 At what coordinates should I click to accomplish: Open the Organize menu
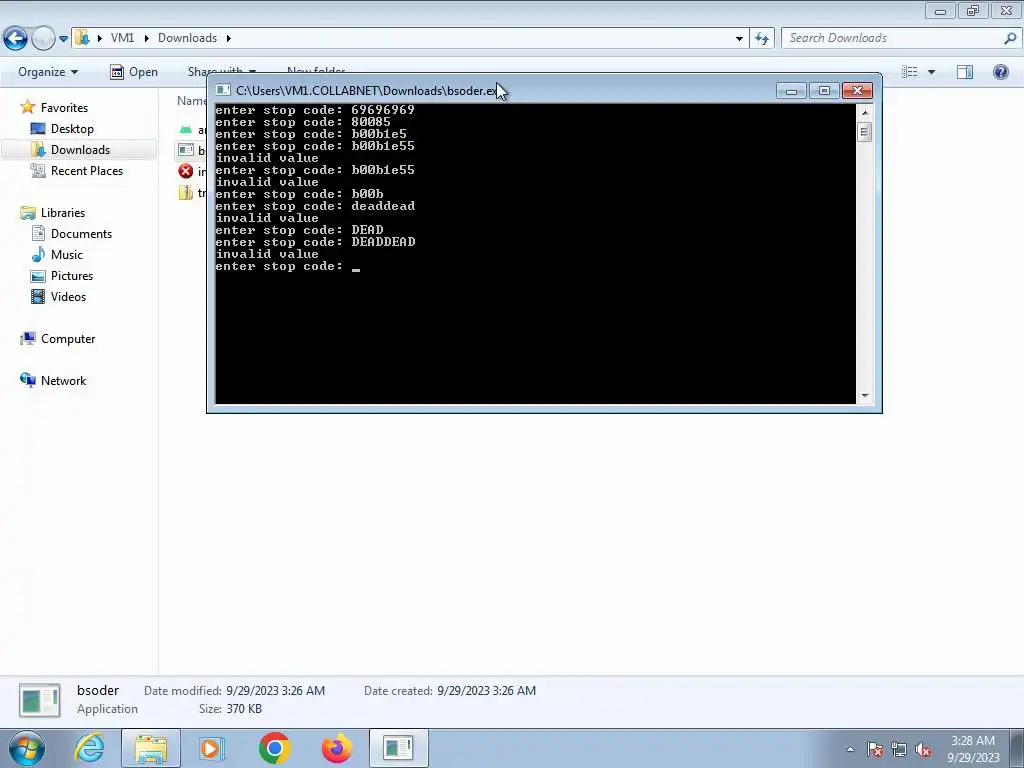48,72
